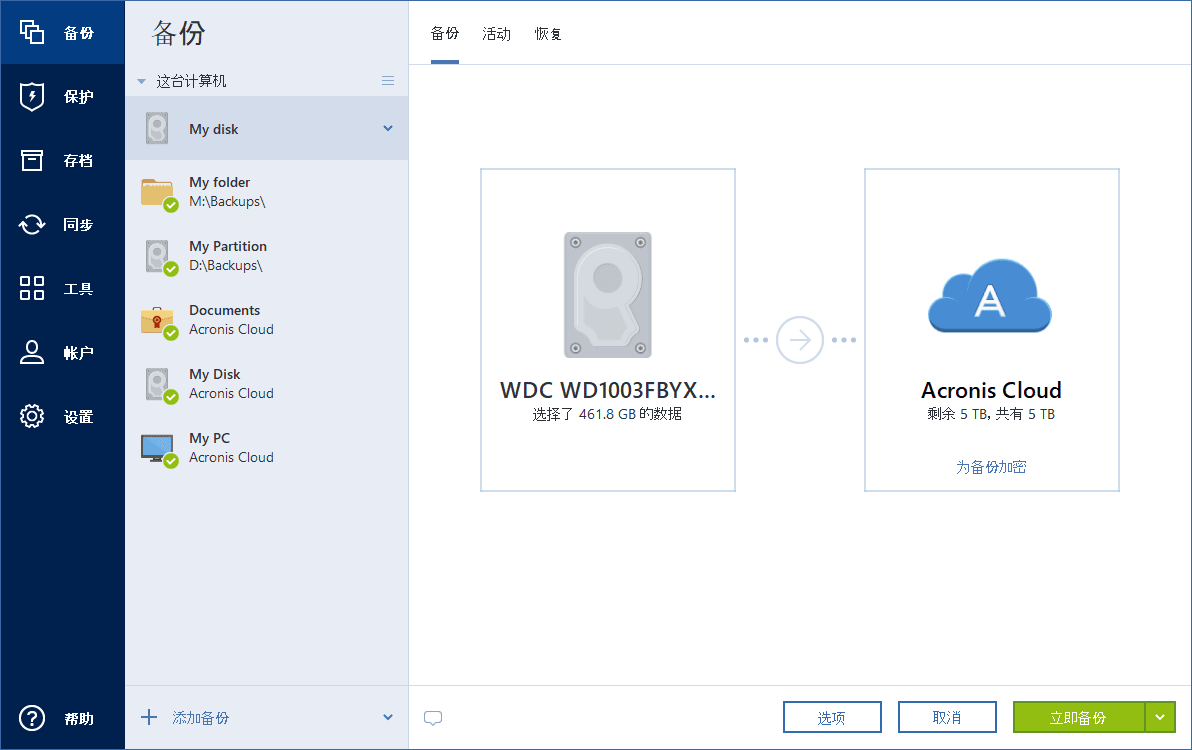The height and width of the screenshot is (750, 1192).
Task: Expand the My disk backup chevron
Action: coord(388,129)
